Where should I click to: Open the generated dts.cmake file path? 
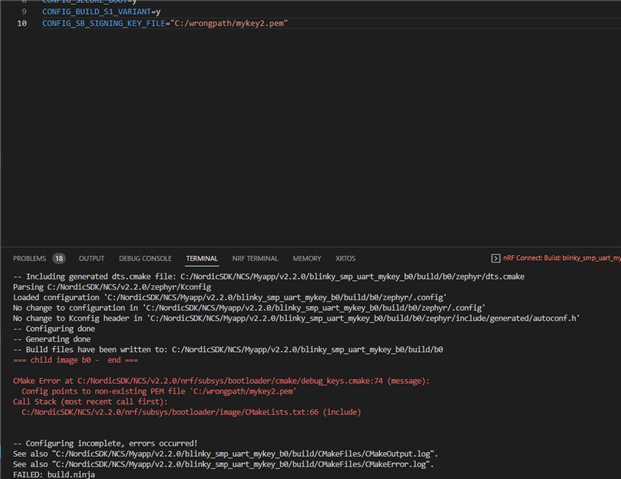(x=352, y=277)
